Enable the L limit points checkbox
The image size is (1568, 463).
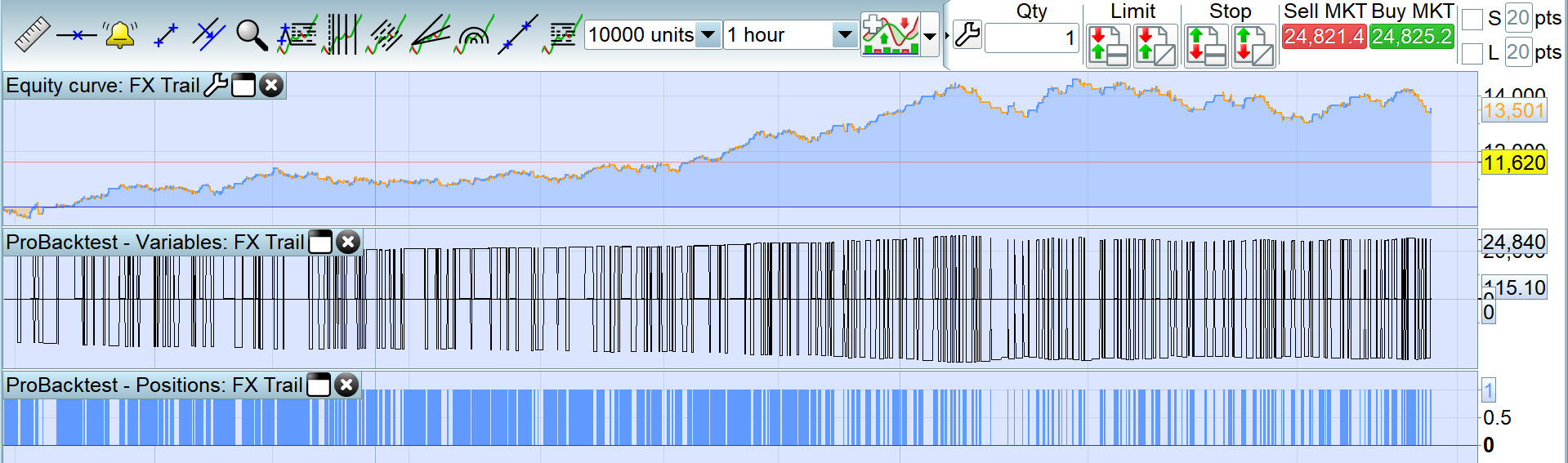coord(1472,54)
